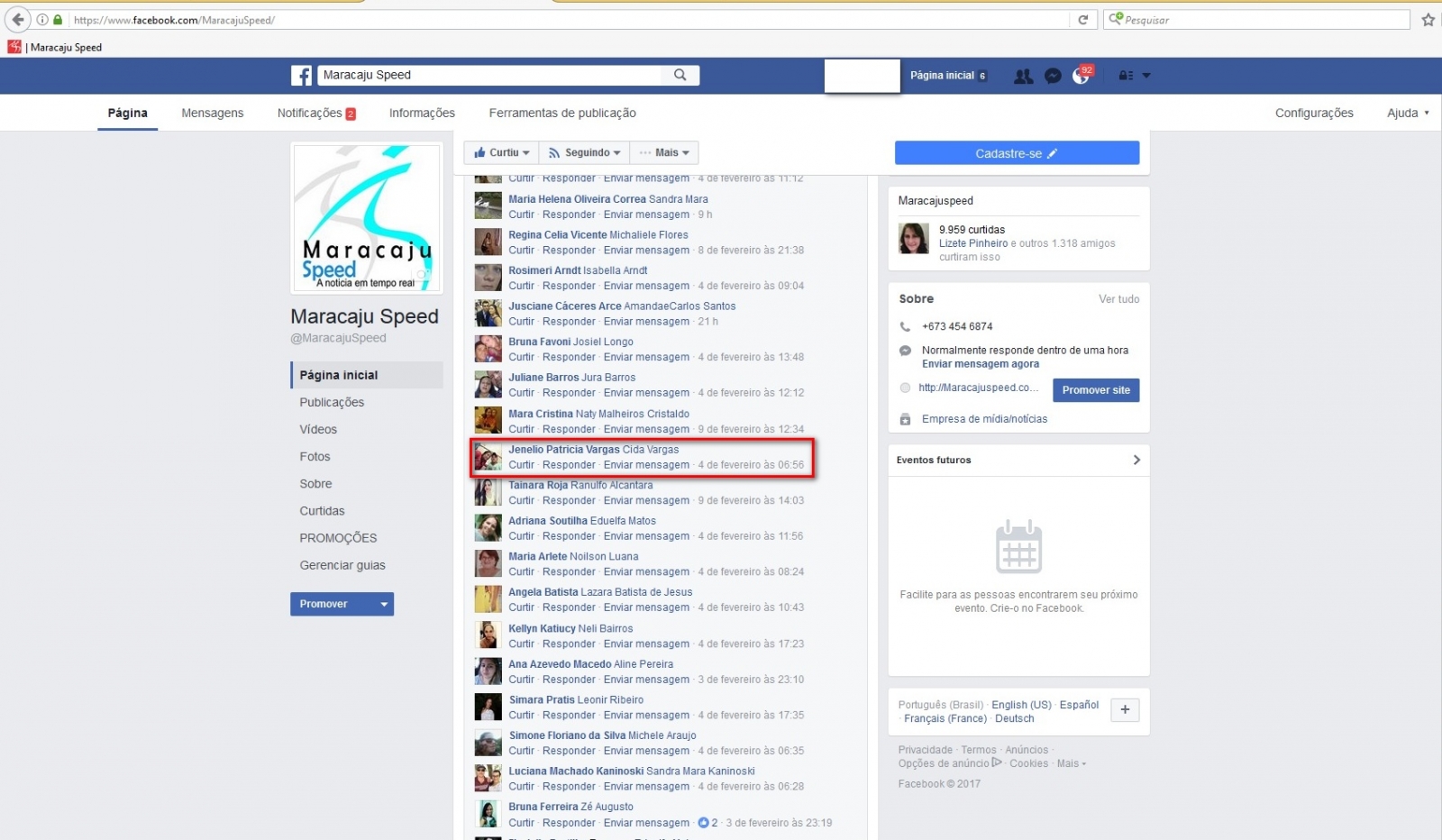Screen dimensions: 1442x840
Task: Click the like reaction icon on Bruna Ferreira comment
Action: (704, 823)
